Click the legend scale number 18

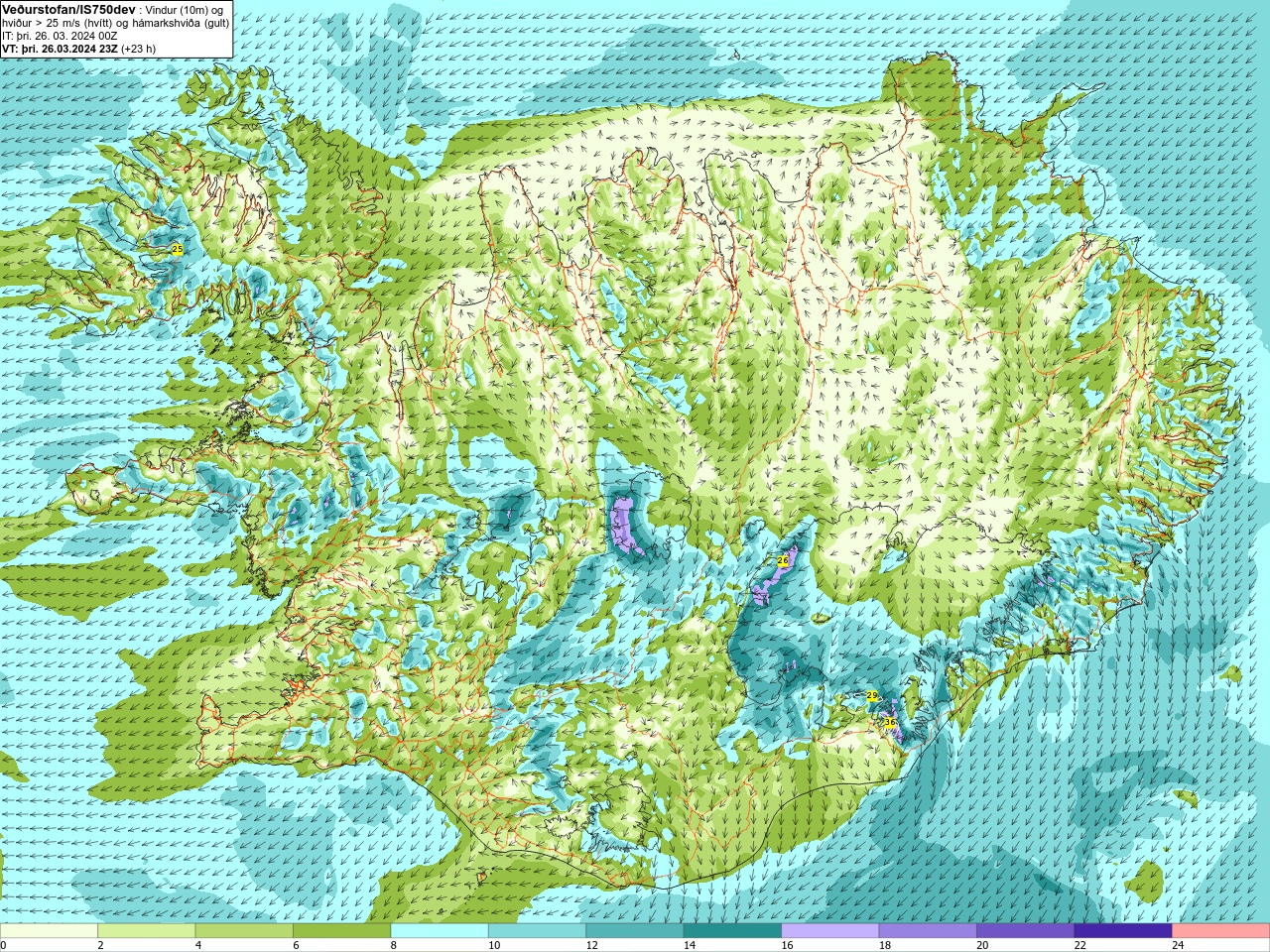(885, 945)
